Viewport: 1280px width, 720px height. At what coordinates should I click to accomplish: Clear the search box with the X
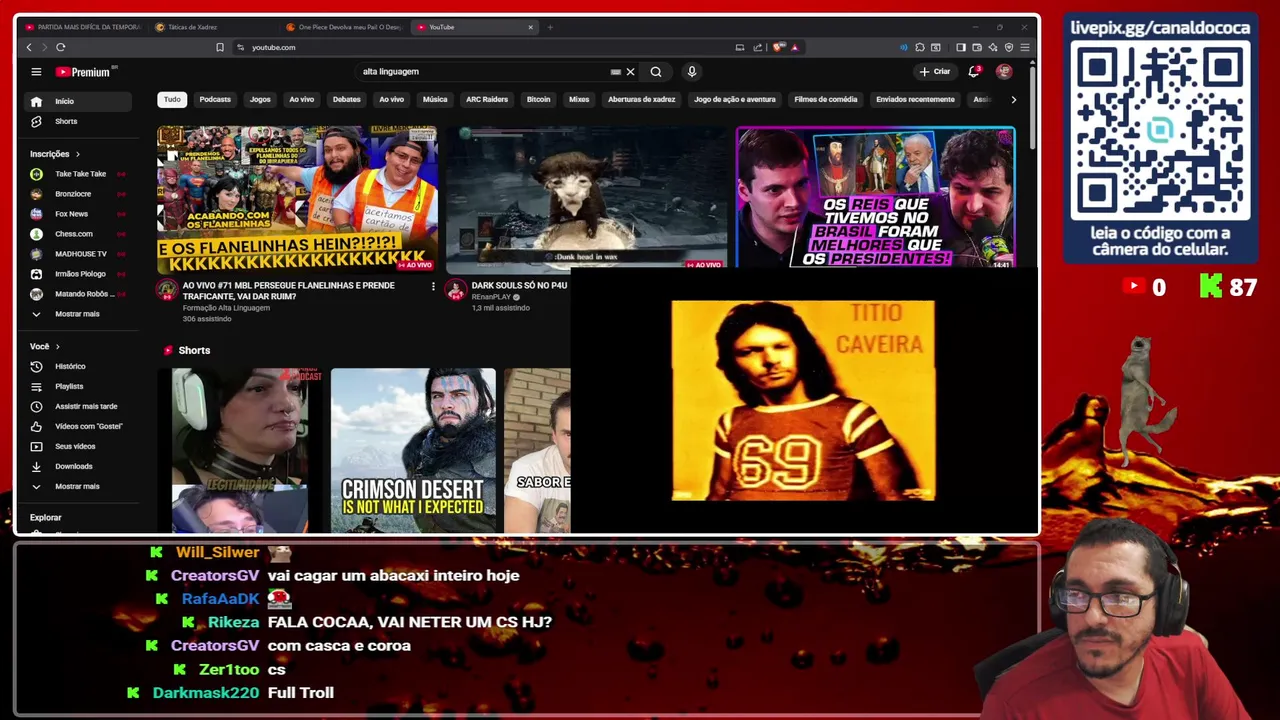(x=630, y=72)
